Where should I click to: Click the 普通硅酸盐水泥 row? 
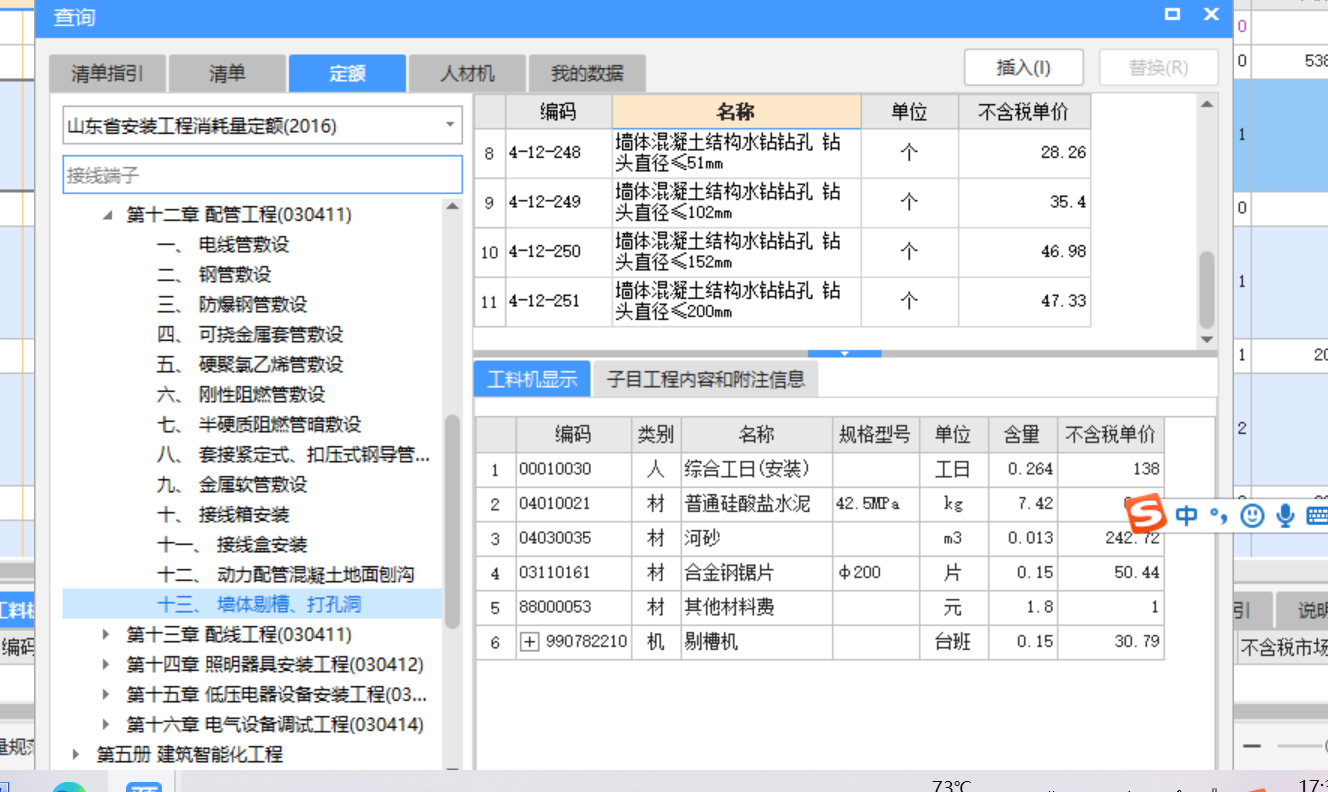tap(819, 504)
